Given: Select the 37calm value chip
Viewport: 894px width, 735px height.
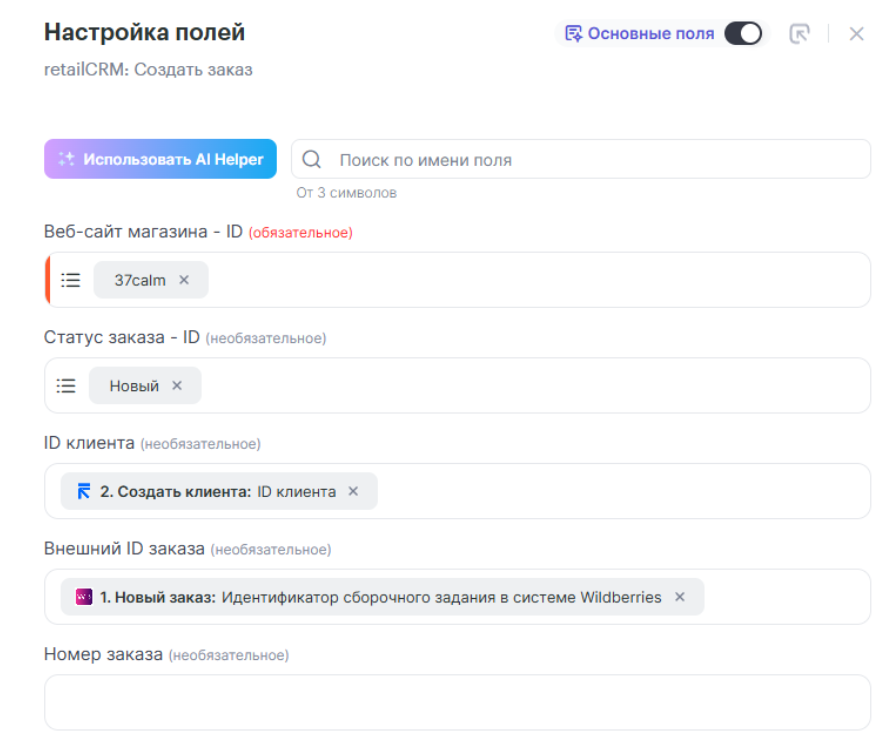Looking at the screenshot, I should pos(140,280).
